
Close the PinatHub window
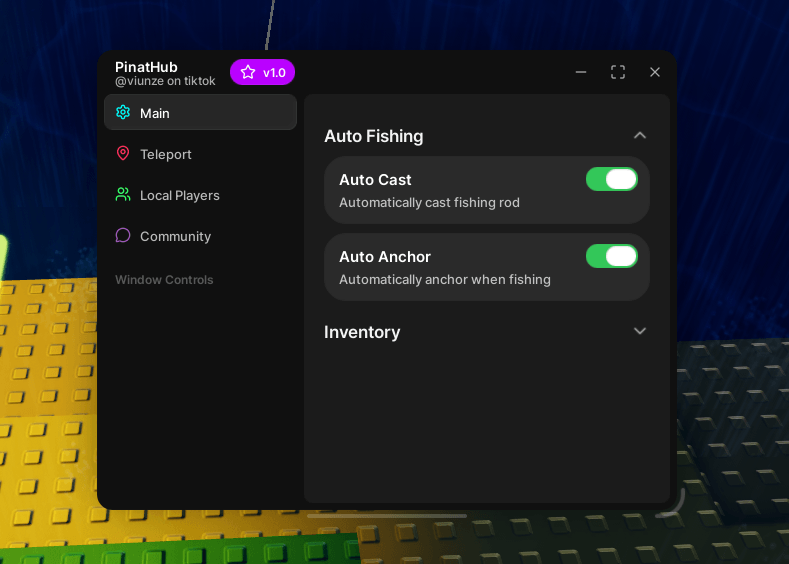click(655, 72)
